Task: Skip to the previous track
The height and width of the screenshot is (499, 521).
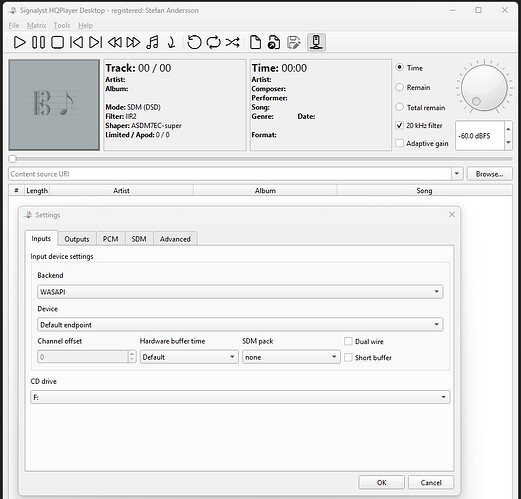Action: click(x=77, y=42)
